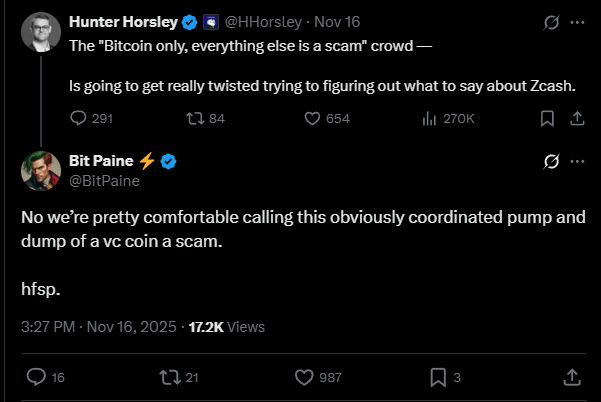Open the 3:27 PM Nov 16, 2025 timestamp
The image size is (601, 402).
coord(99,326)
